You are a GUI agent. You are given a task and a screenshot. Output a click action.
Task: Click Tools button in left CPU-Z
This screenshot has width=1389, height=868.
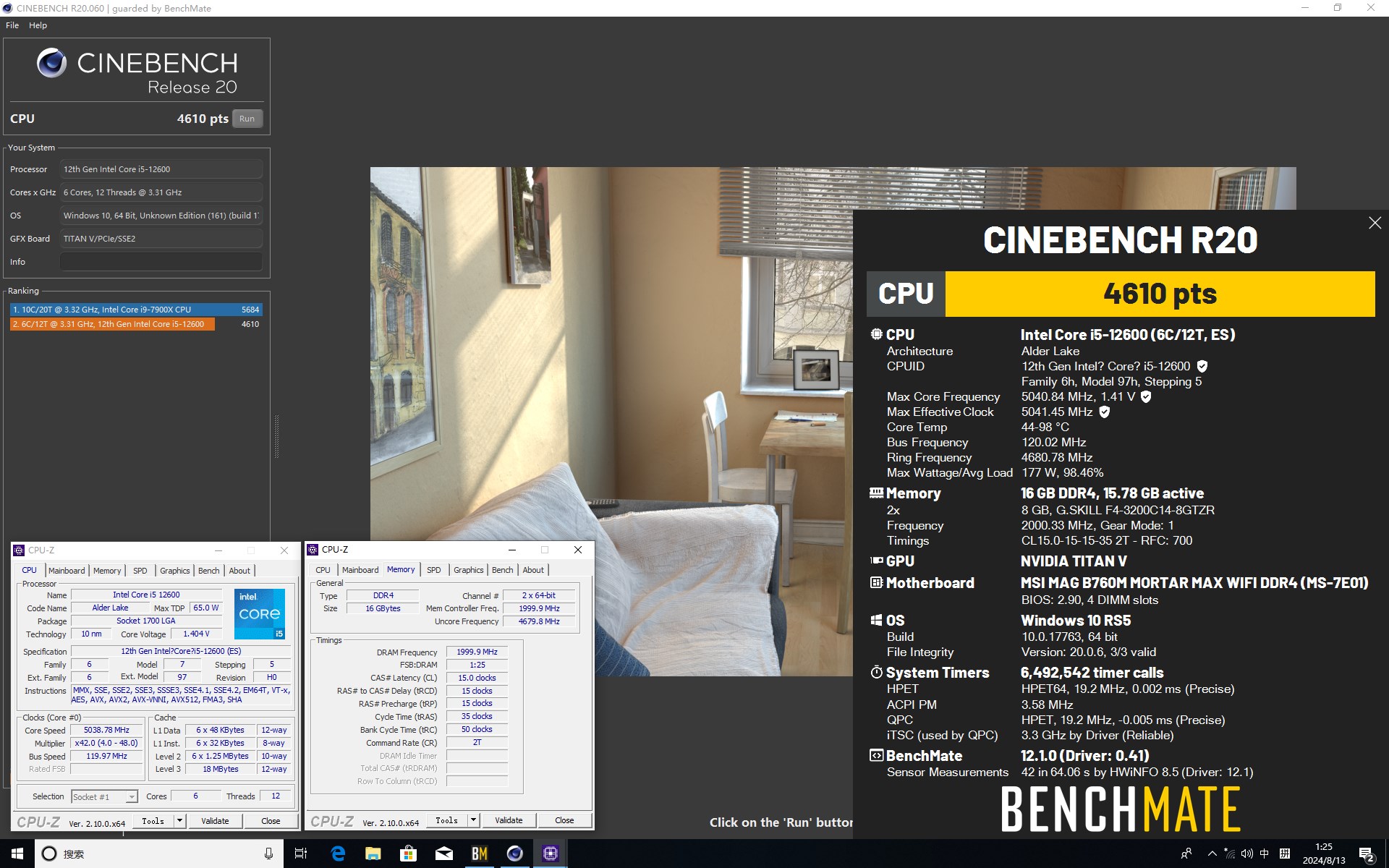pyautogui.click(x=153, y=821)
